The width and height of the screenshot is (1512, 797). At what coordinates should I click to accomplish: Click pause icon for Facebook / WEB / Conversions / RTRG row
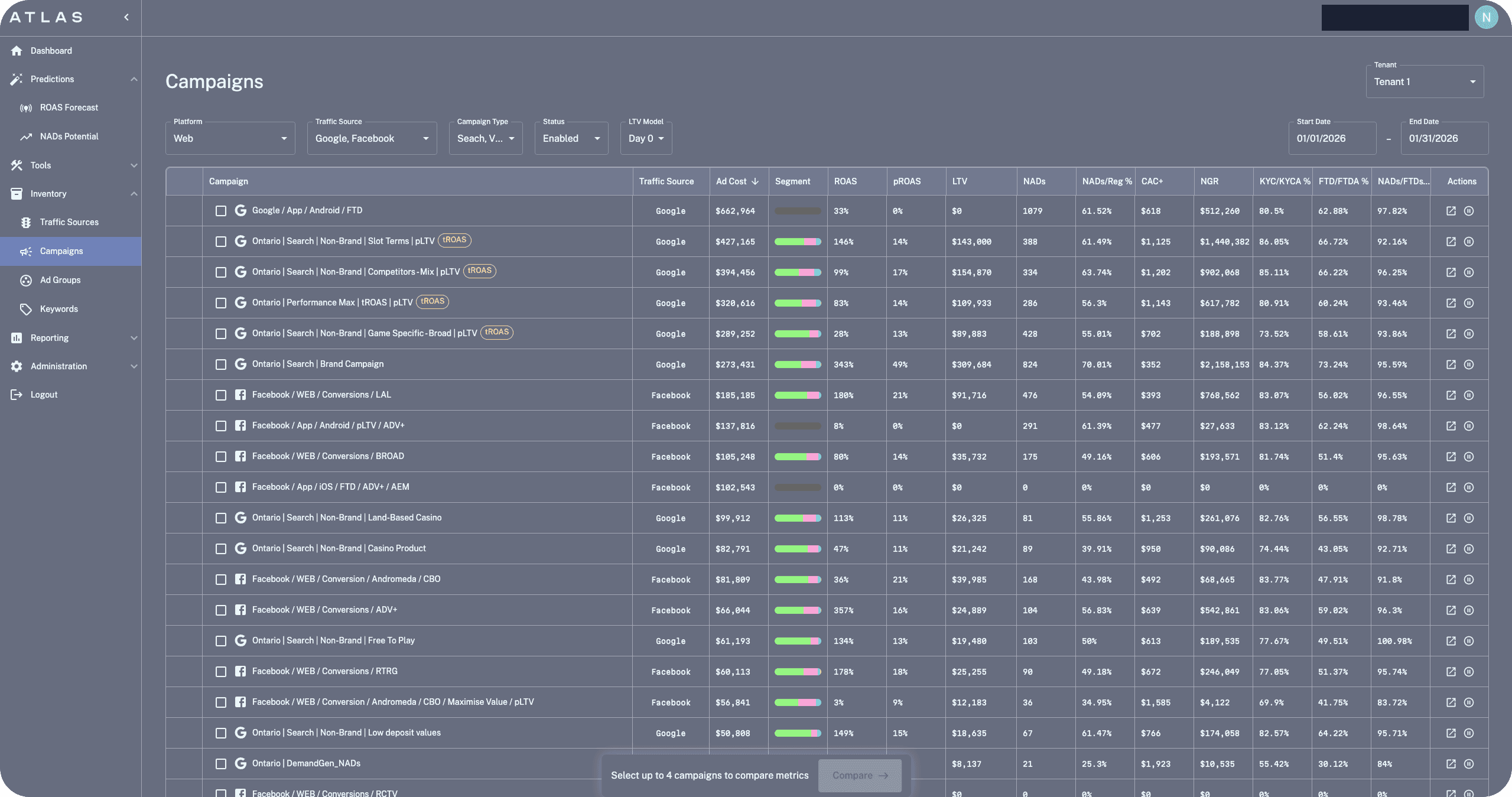(x=1468, y=672)
